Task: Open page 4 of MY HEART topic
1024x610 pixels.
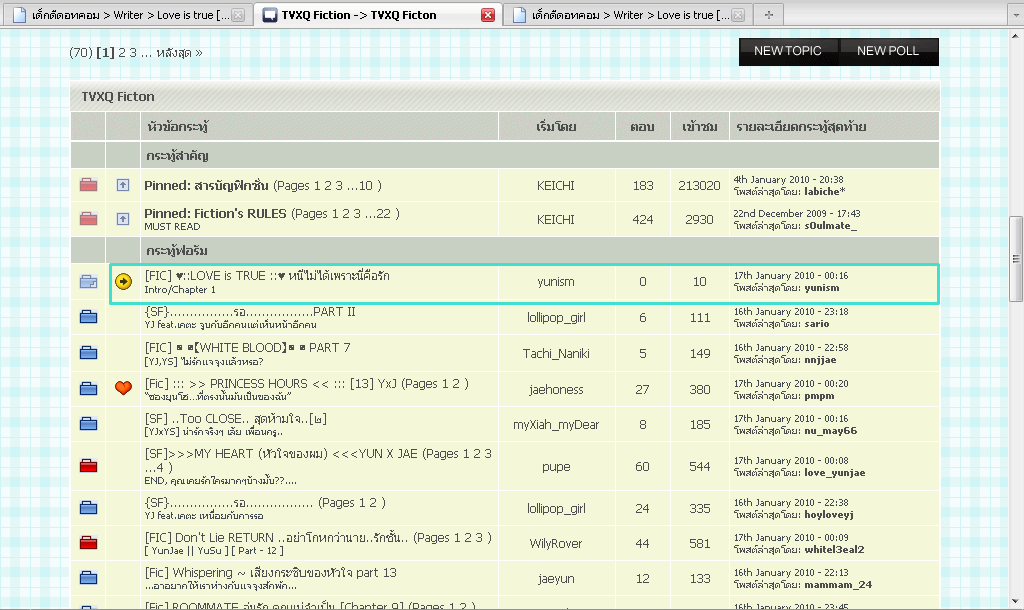Action: point(161,468)
